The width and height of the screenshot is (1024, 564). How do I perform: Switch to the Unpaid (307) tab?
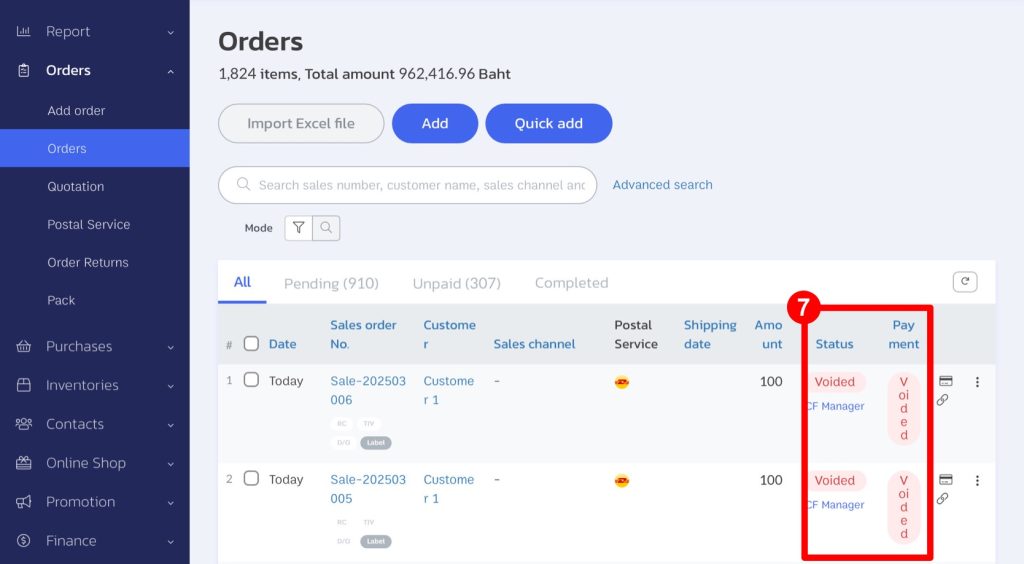456,283
